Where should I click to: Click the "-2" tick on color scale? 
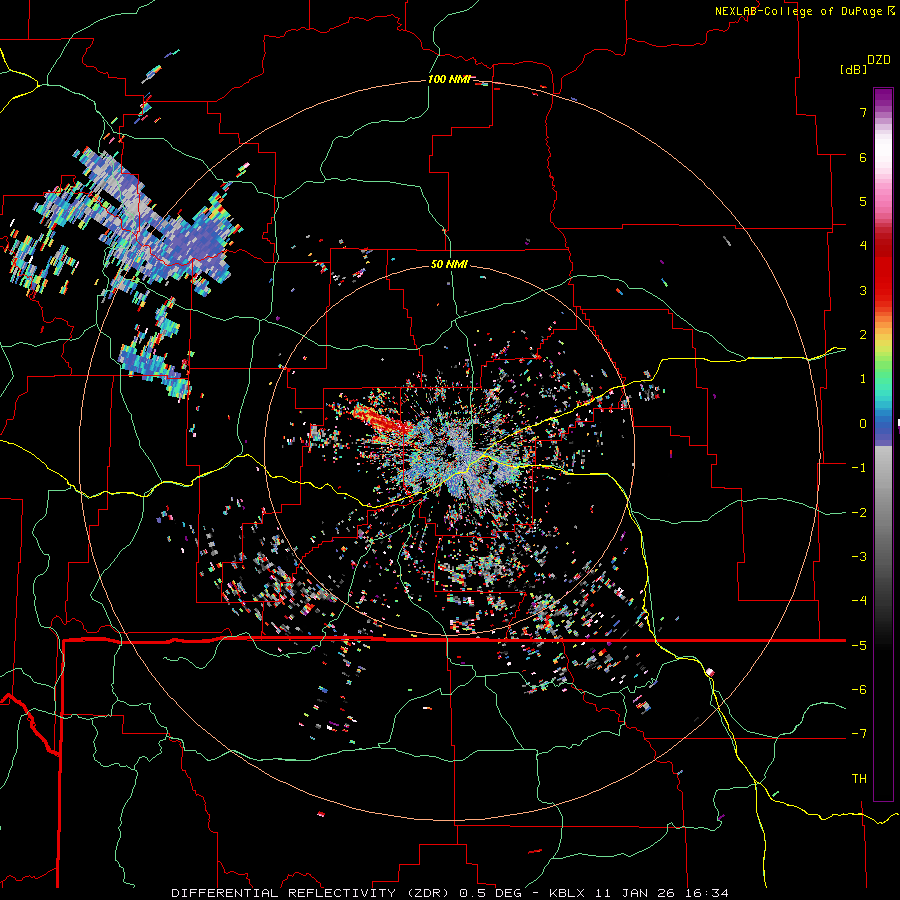859,513
